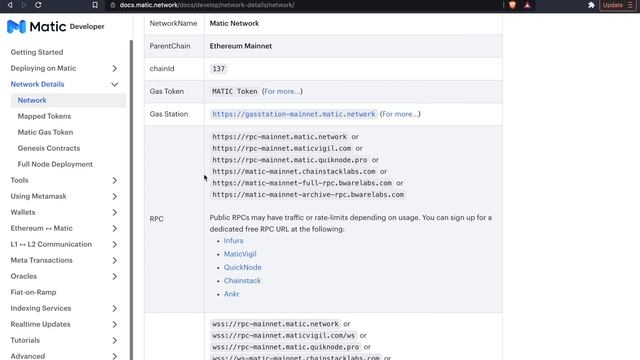The width and height of the screenshot is (640, 360).
Task: Expand the Wallets chevron
Action: [115, 212]
